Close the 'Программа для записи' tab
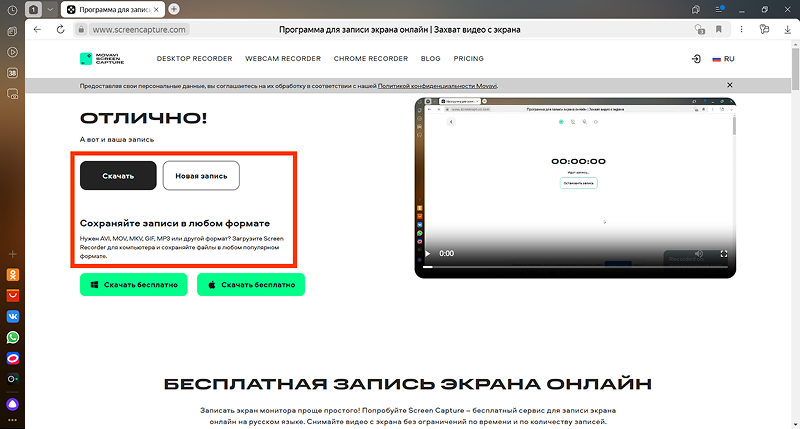This screenshot has width=800, height=429. click(x=157, y=9)
